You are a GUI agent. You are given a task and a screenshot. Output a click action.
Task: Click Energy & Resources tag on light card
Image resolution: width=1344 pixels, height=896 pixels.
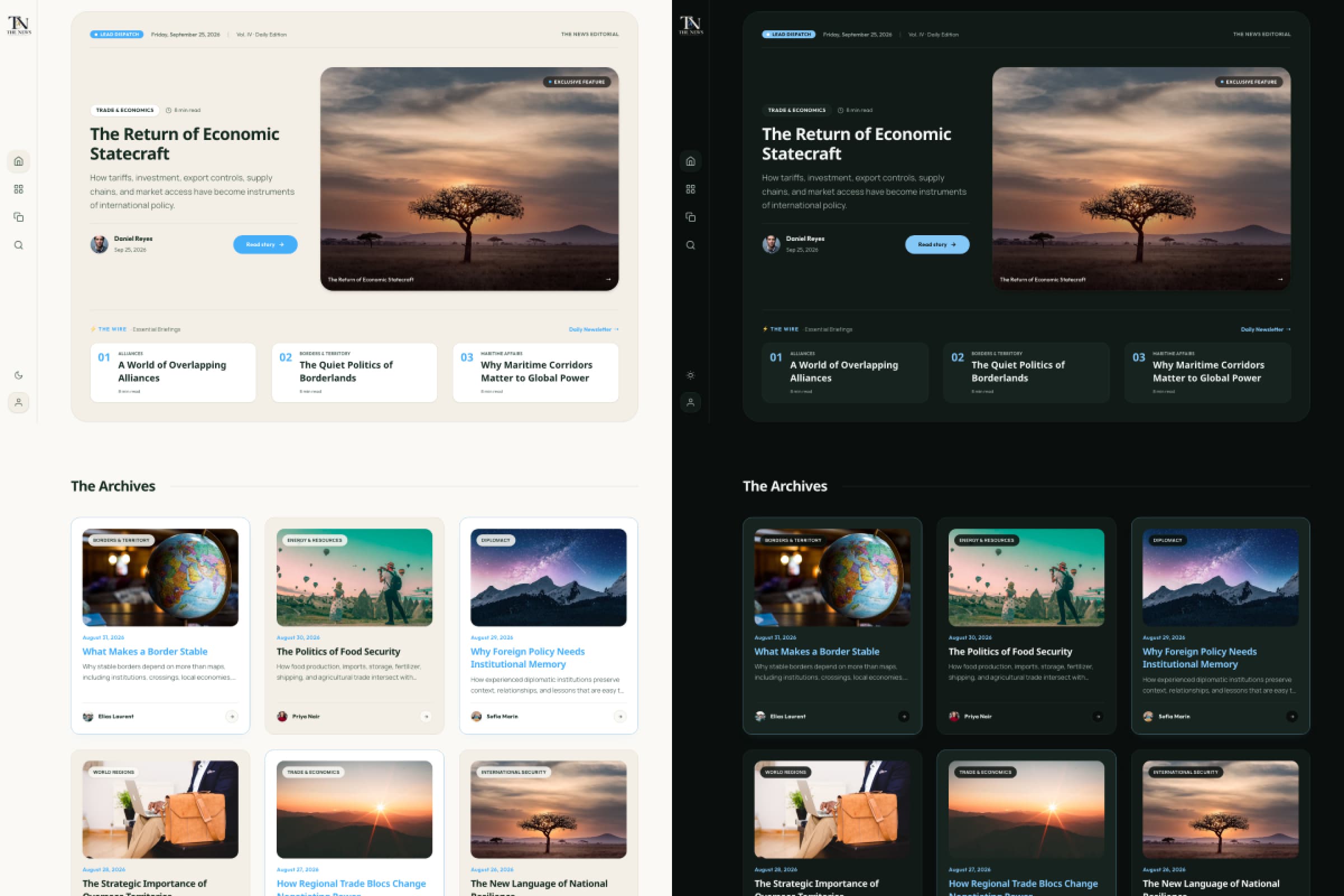point(314,540)
